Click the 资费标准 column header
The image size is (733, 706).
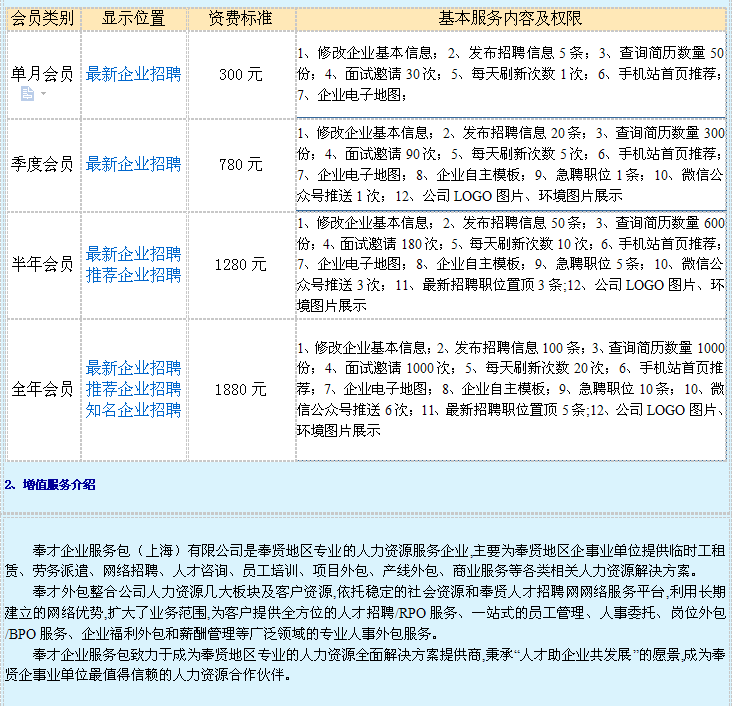[x=241, y=19]
